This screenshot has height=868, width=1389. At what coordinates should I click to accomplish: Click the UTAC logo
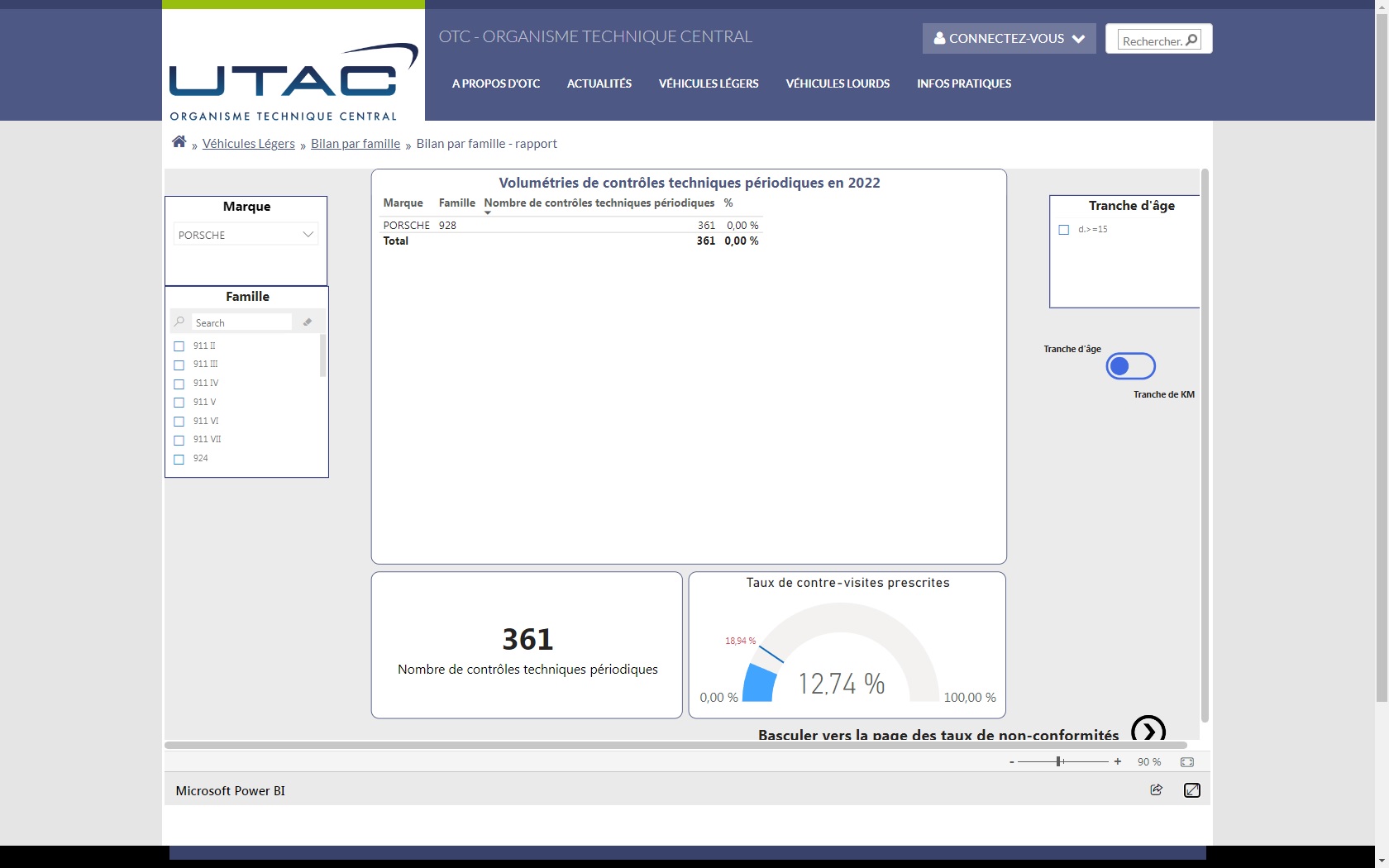point(294,81)
